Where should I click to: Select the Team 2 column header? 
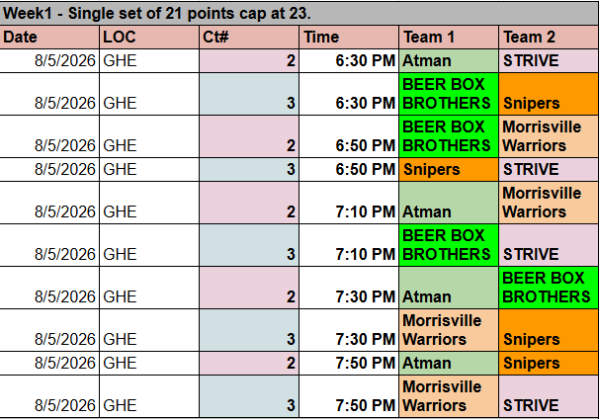click(x=548, y=37)
